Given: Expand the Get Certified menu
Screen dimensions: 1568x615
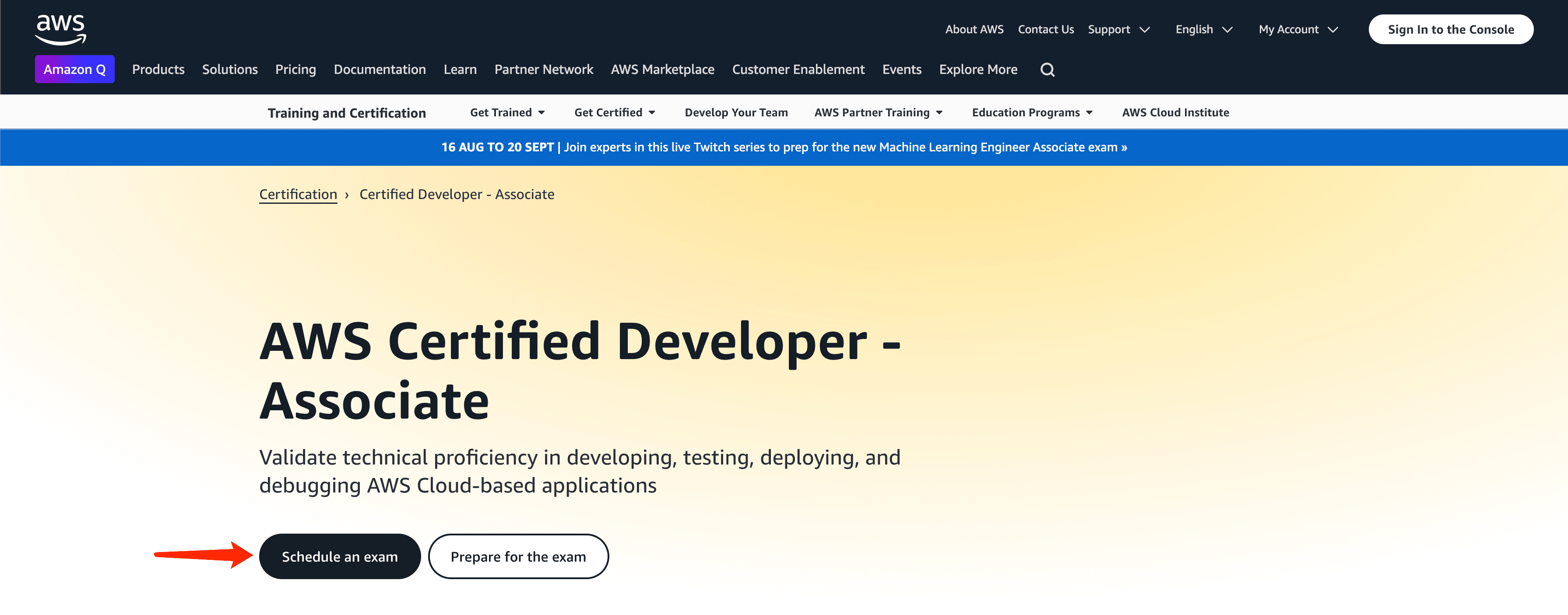Looking at the screenshot, I should click(x=614, y=112).
